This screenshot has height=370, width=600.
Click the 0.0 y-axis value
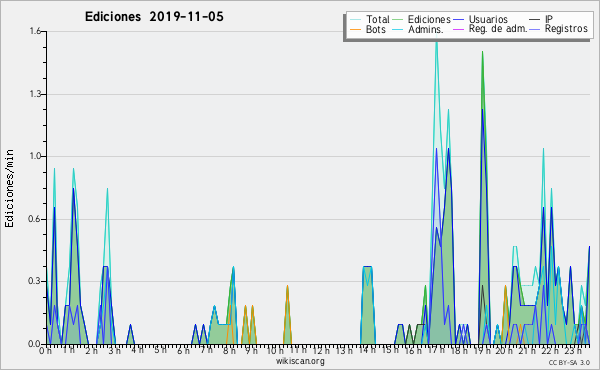click(x=34, y=344)
